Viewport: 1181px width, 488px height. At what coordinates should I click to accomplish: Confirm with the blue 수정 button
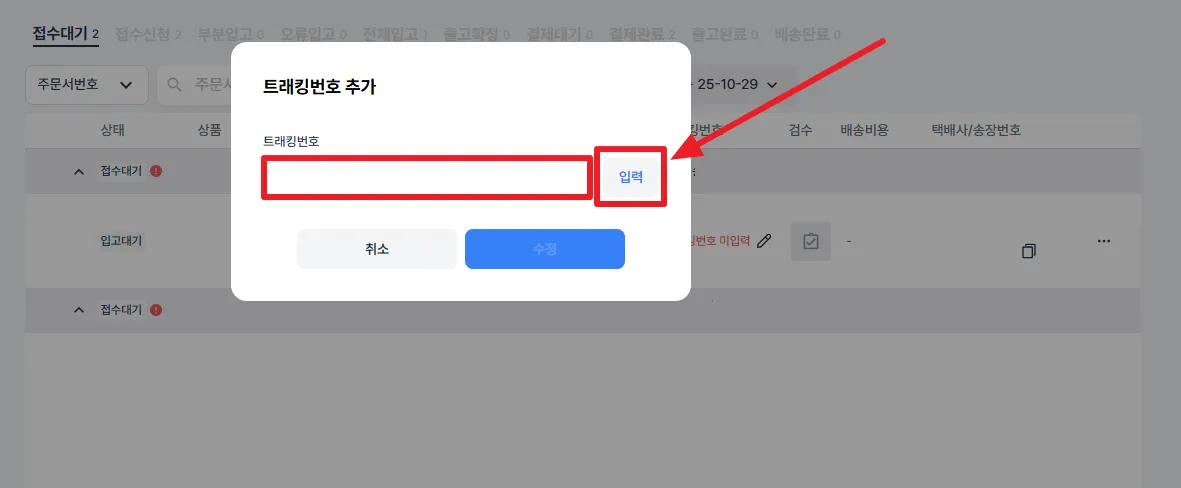[545, 249]
